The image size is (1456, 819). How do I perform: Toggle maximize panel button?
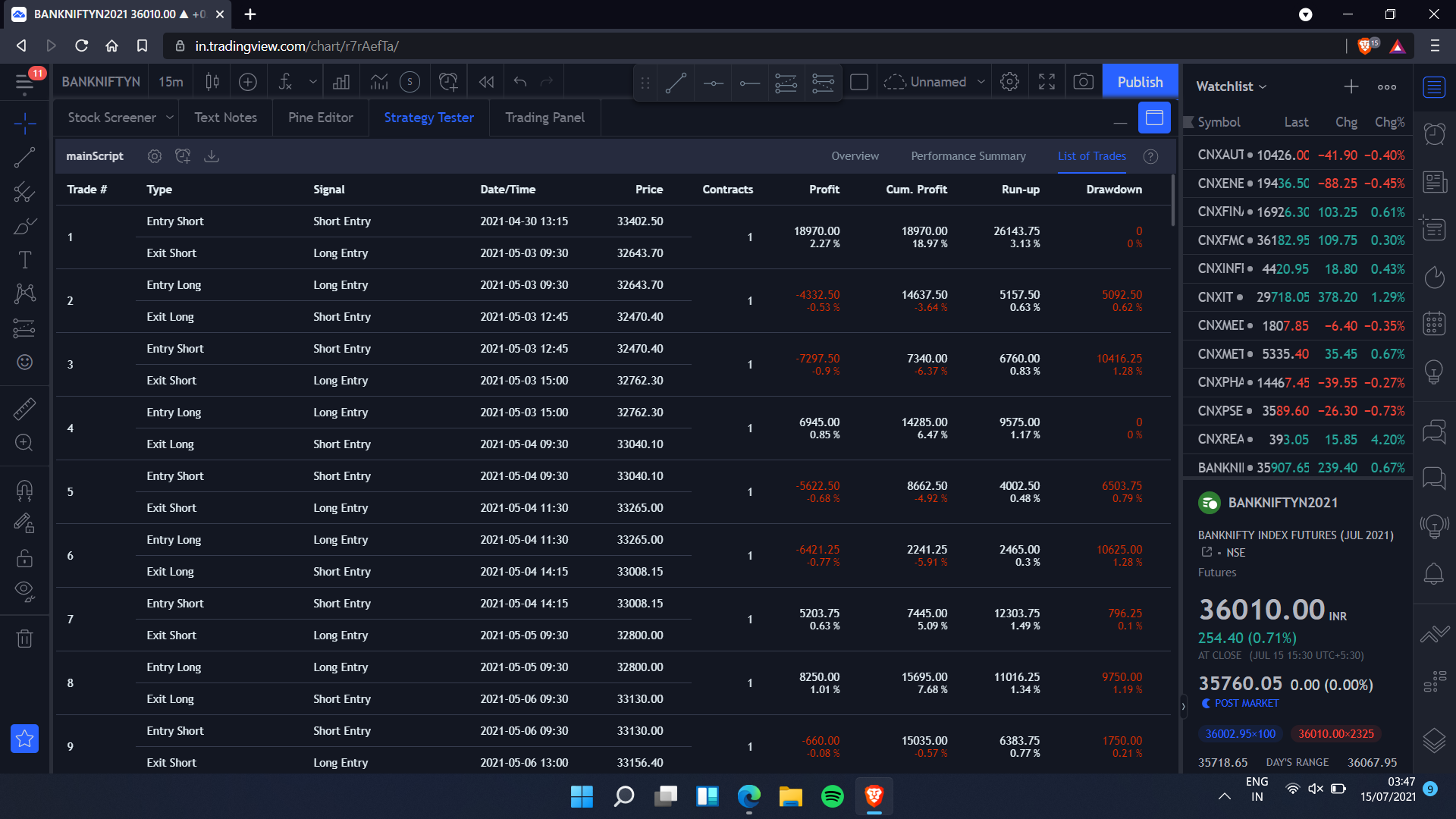(1154, 118)
